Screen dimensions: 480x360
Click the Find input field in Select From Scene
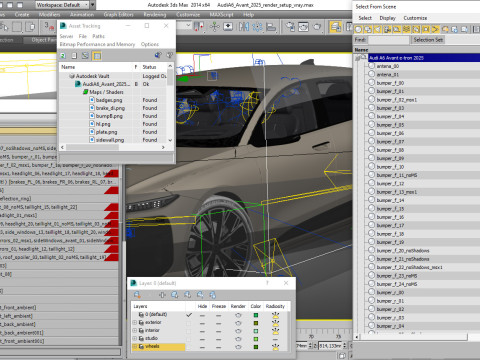point(388,40)
